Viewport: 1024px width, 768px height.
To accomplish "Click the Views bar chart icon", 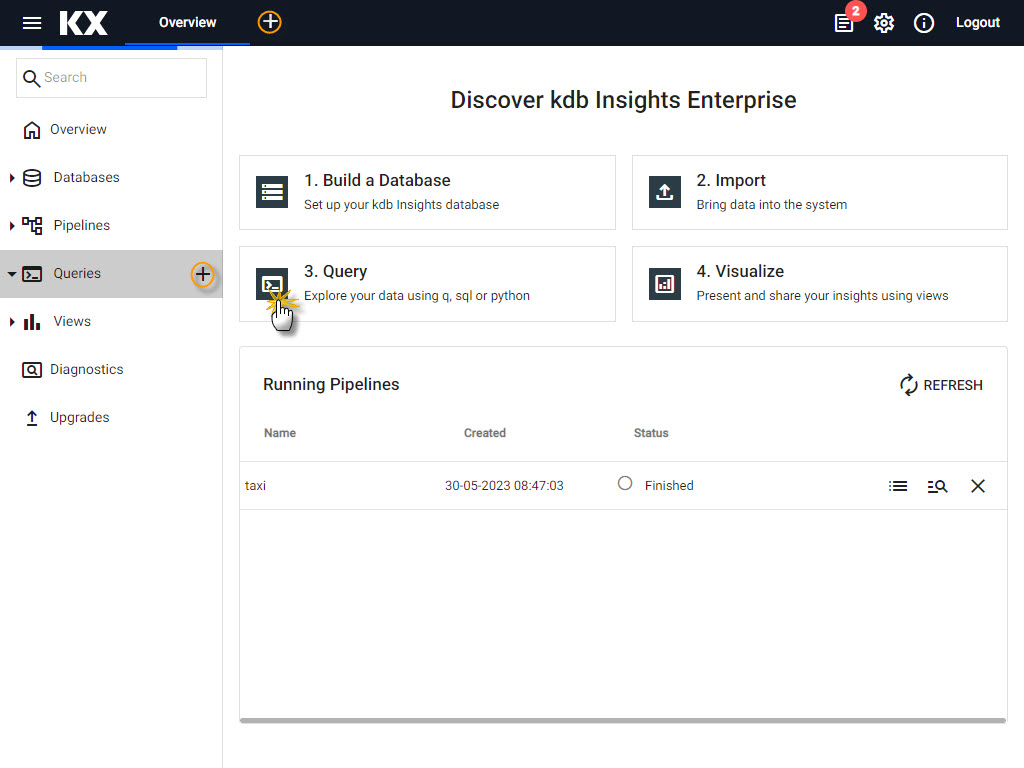I will 32,321.
